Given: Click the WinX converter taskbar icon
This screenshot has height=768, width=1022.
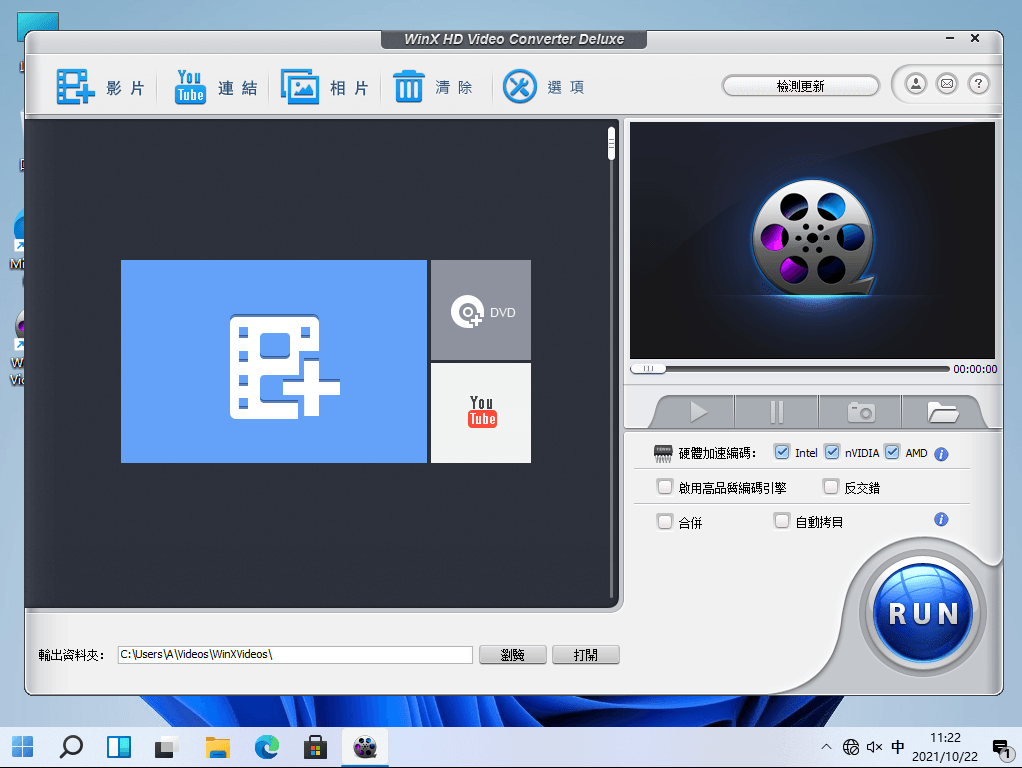Looking at the screenshot, I should click(365, 747).
